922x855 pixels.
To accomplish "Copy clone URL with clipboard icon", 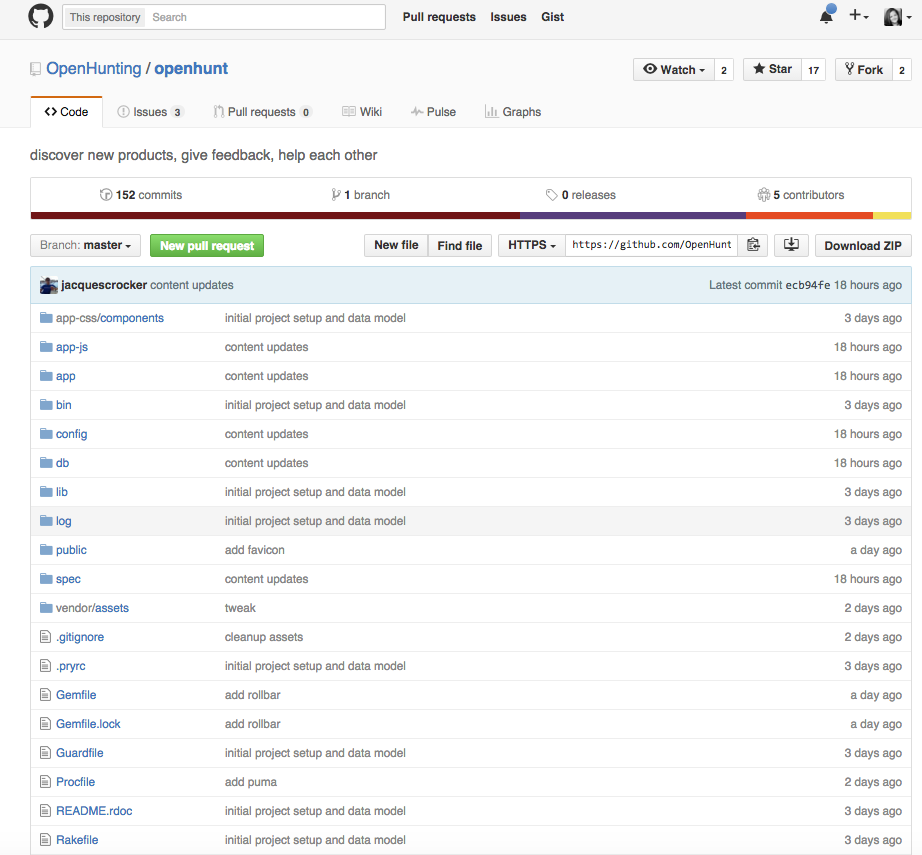I will pyautogui.click(x=753, y=245).
